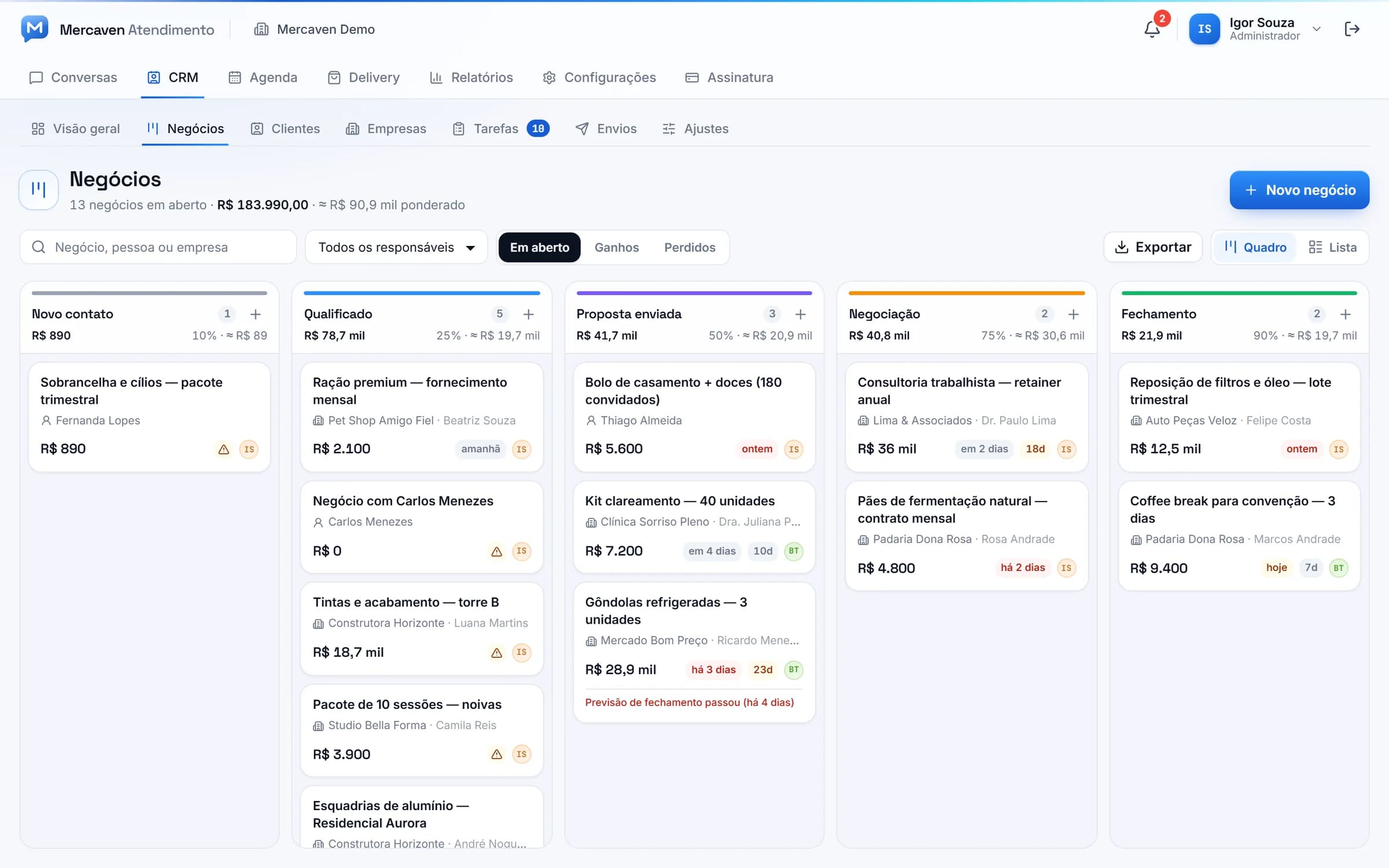
Task: Click the IS user avatar in the header
Action: 1204,29
